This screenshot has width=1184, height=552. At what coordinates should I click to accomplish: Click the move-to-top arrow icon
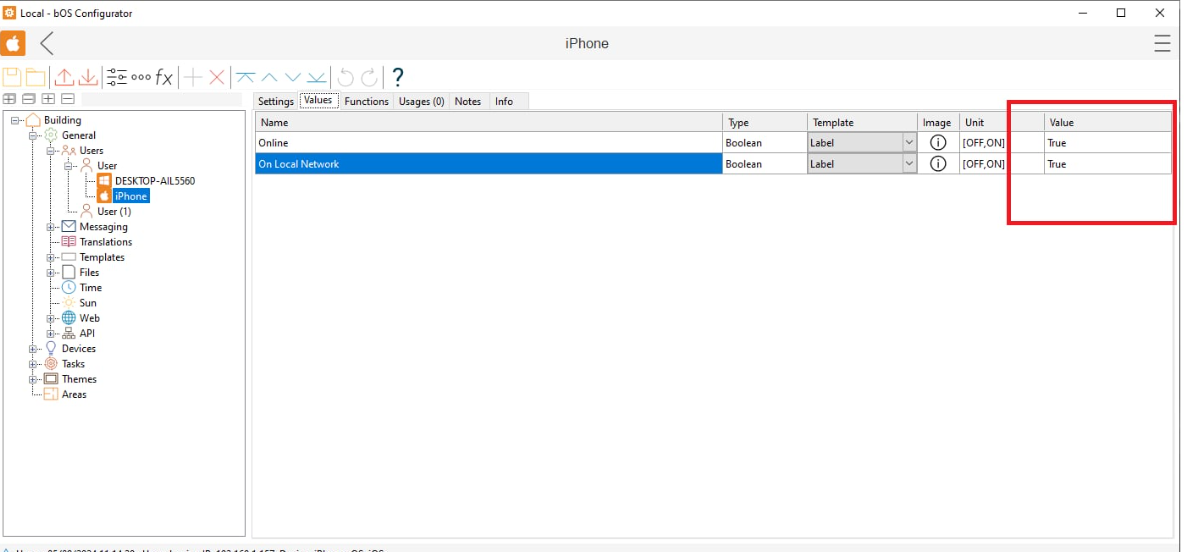click(x=245, y=78)
